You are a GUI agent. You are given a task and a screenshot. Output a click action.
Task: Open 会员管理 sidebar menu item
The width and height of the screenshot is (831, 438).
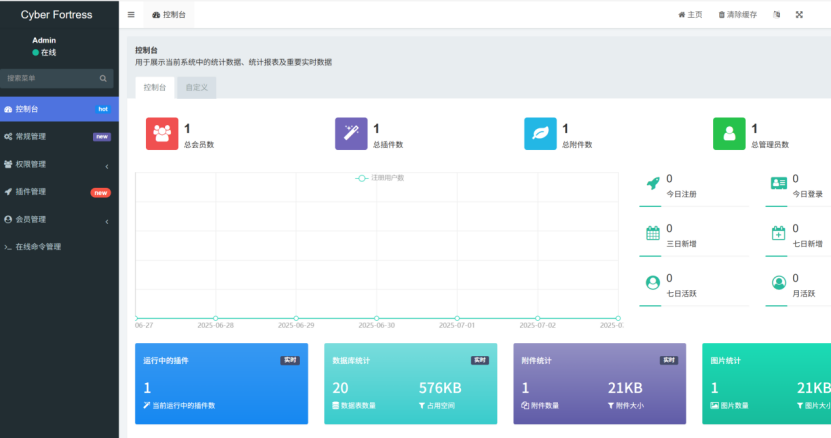(59, 219)
